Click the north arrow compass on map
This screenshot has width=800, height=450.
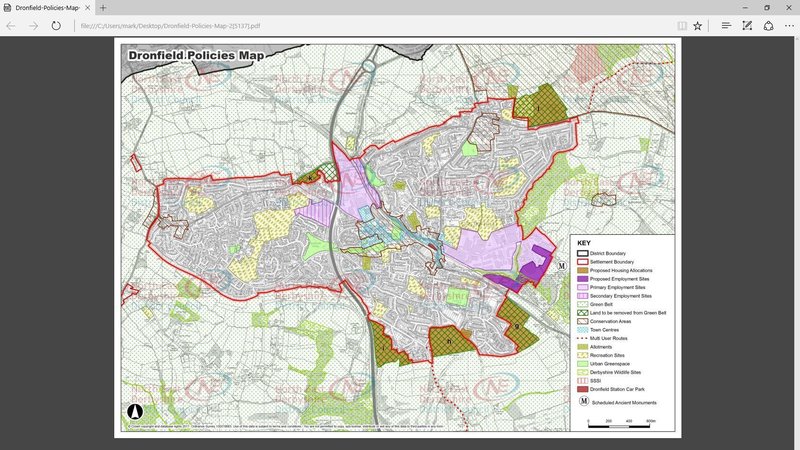(135, 411)
